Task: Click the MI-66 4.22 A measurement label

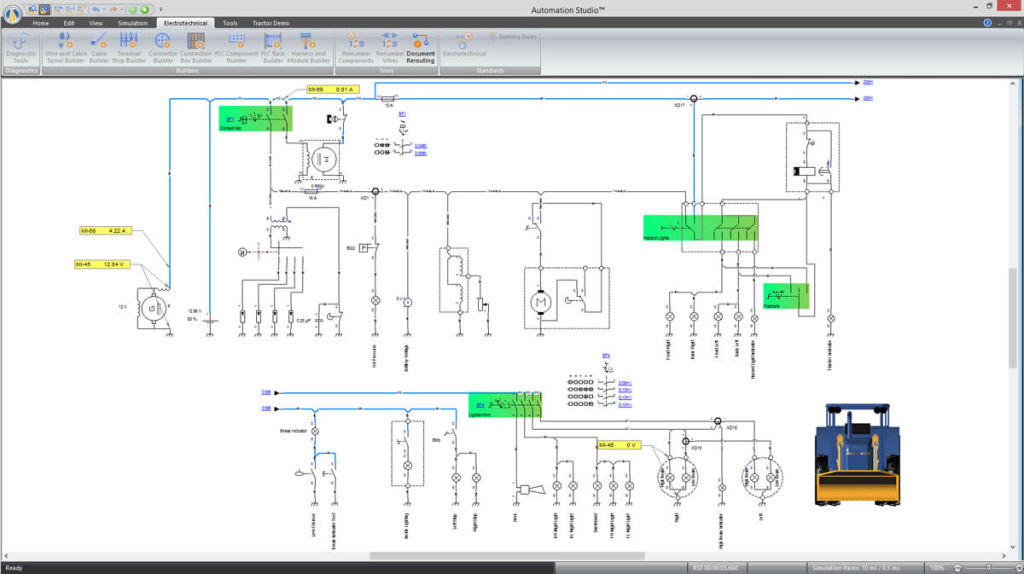Action: coord(105,231)
